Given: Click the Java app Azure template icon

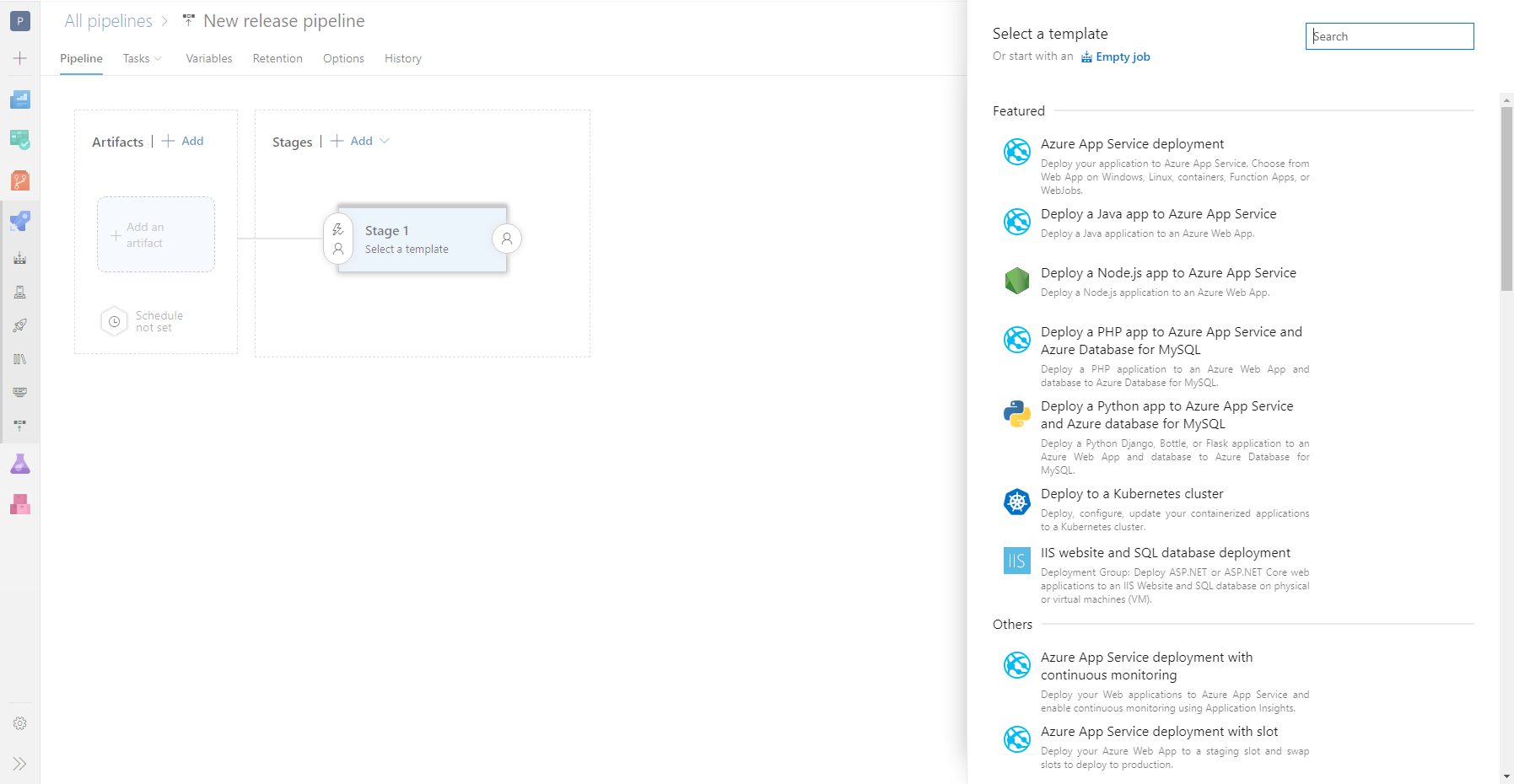Looking at the screenshot, I should click(x=1017, y=222).
